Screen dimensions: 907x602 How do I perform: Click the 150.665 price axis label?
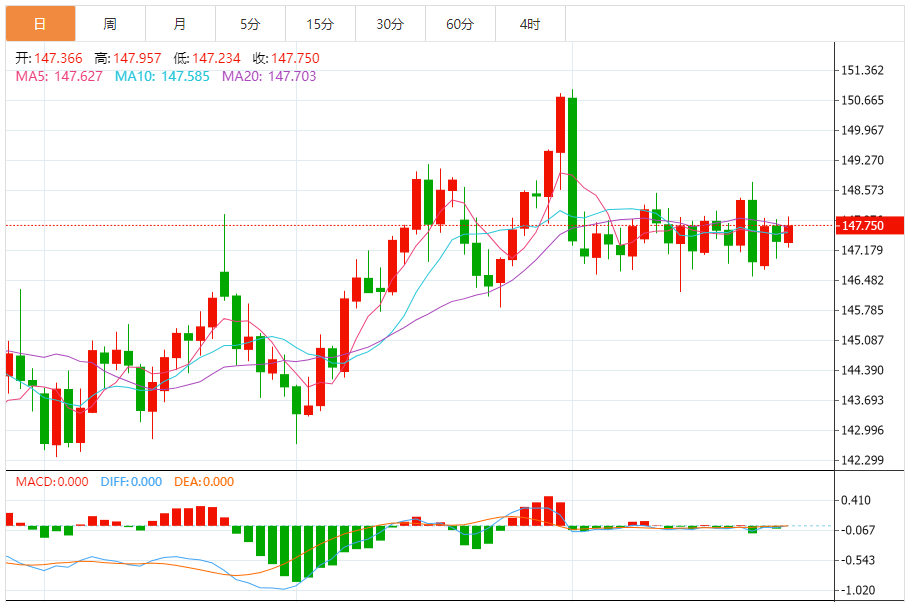(862, 101)
